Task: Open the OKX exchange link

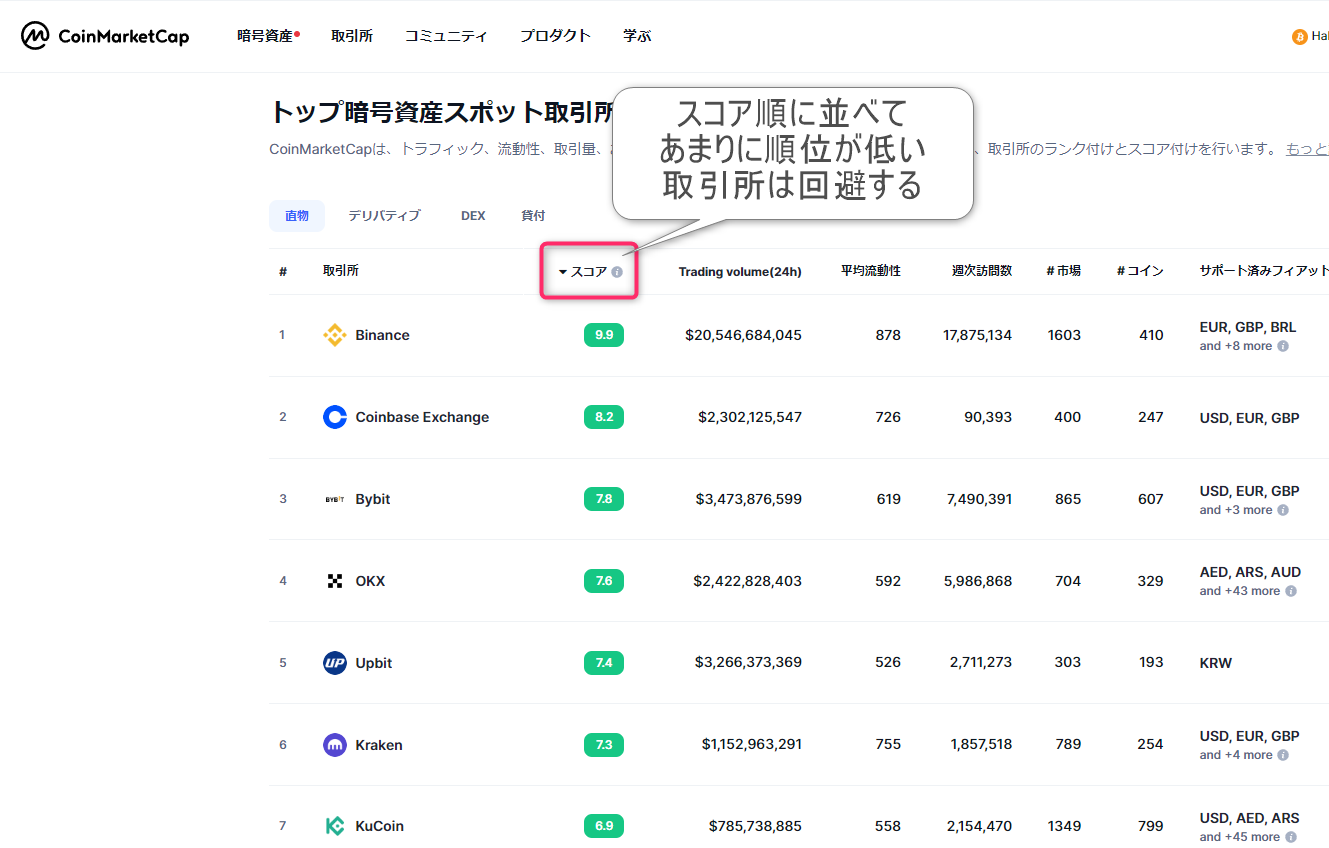Action: [370, 581]
